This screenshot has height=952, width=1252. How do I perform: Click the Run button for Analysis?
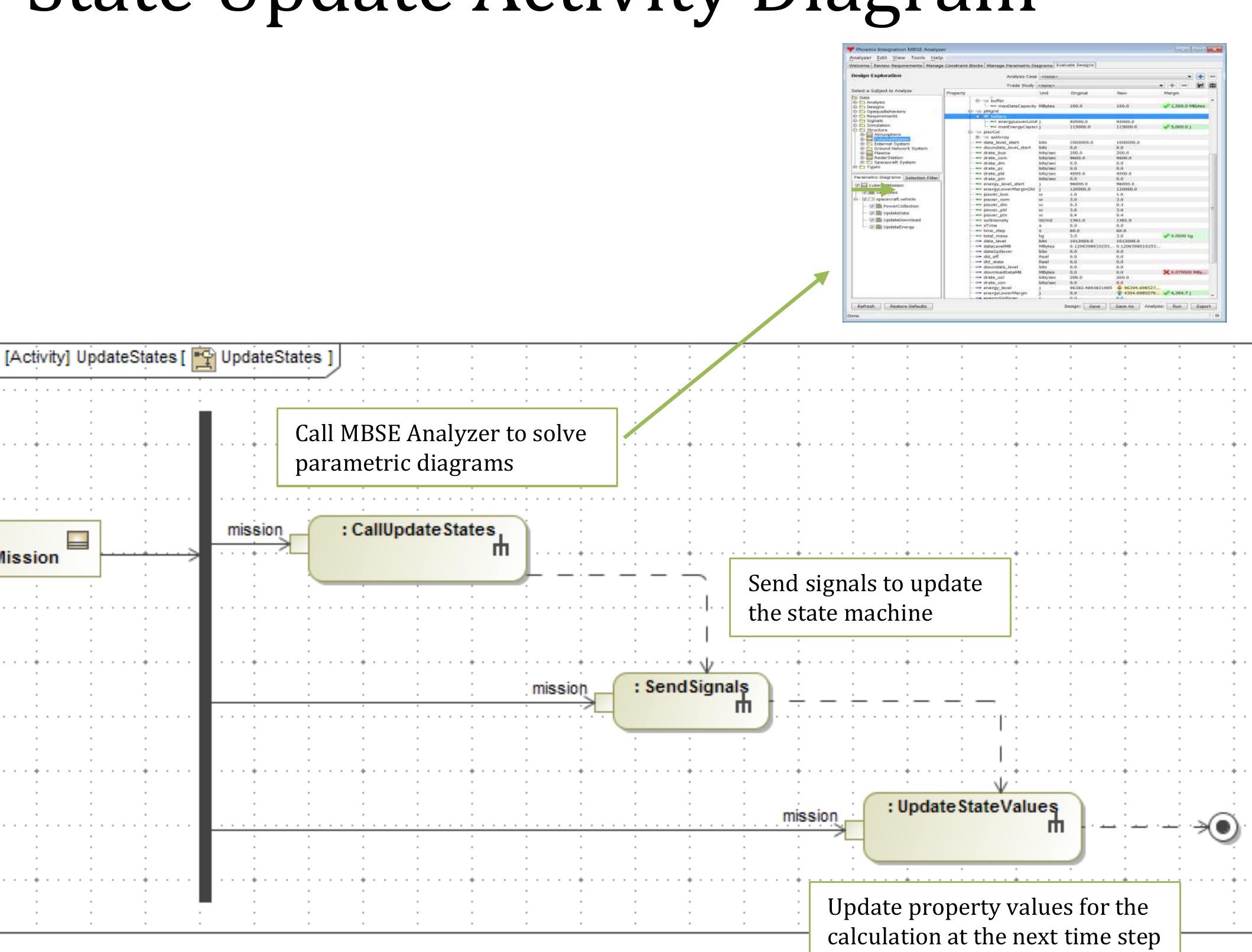point(1177,307)
